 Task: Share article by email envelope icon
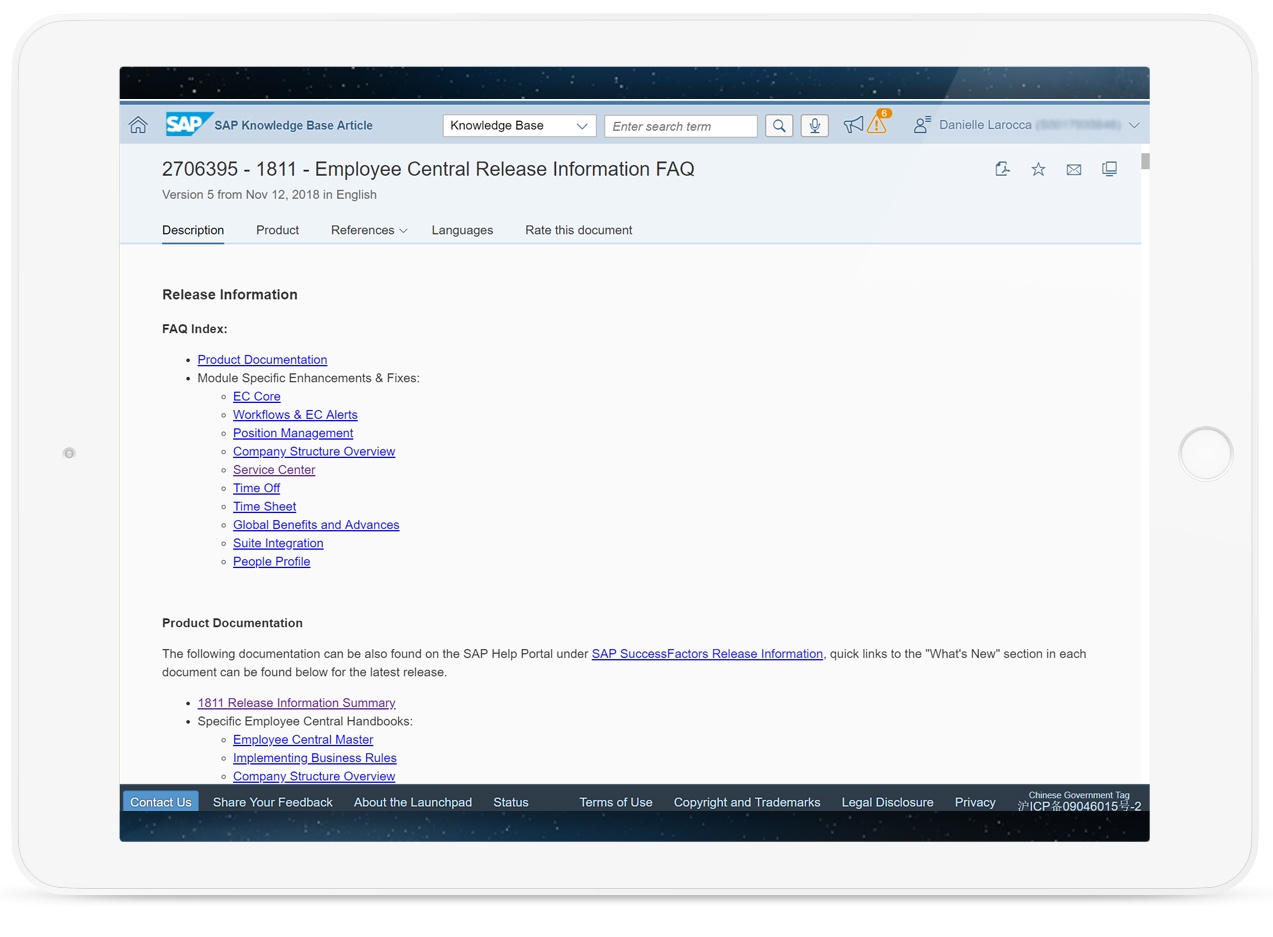click(x=1074, y=169)
